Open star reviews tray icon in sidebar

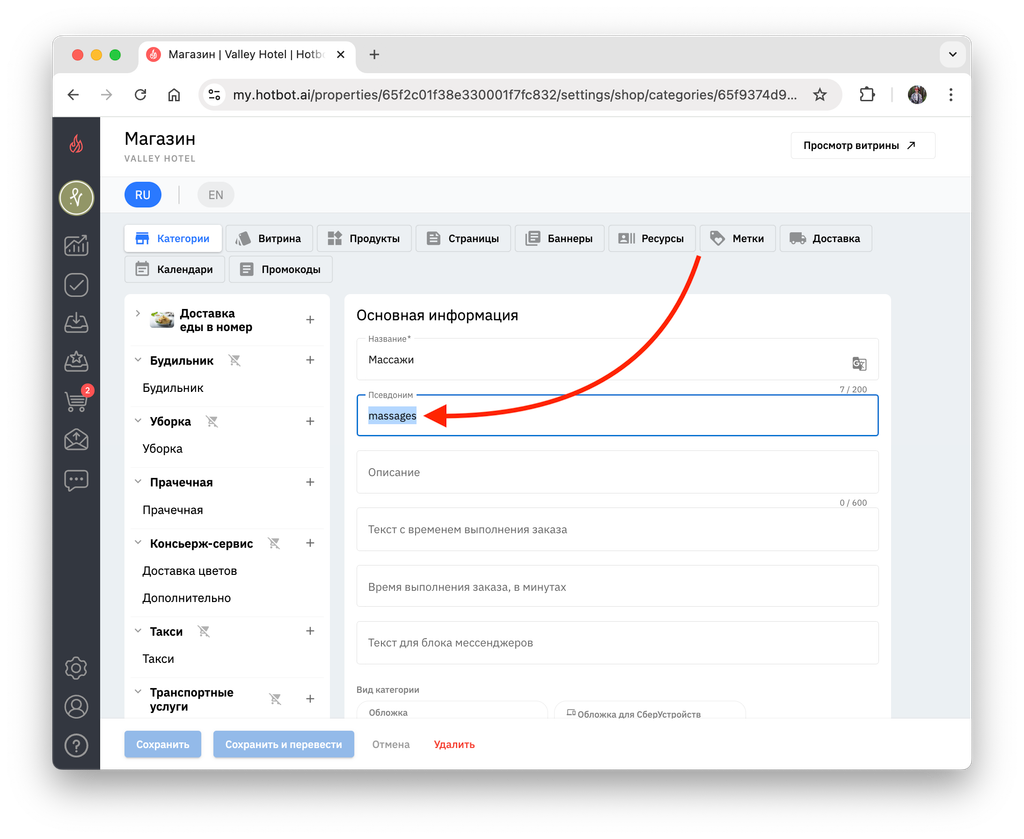point(76,362)
